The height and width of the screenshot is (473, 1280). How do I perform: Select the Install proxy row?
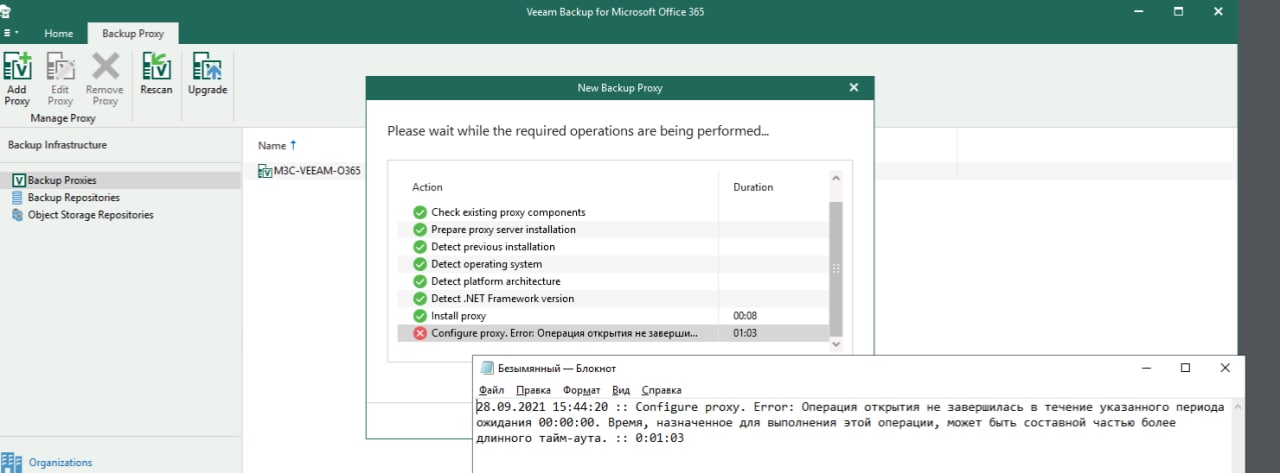click(613, 316)
